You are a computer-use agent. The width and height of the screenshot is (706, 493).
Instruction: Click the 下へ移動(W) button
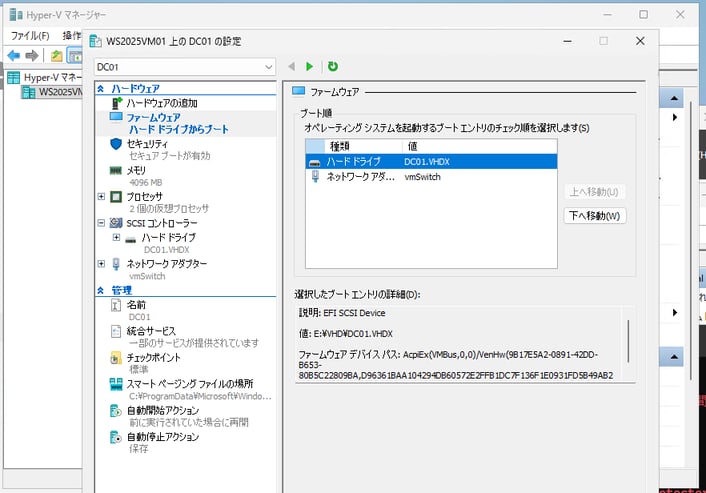click(x=594, y=216)
